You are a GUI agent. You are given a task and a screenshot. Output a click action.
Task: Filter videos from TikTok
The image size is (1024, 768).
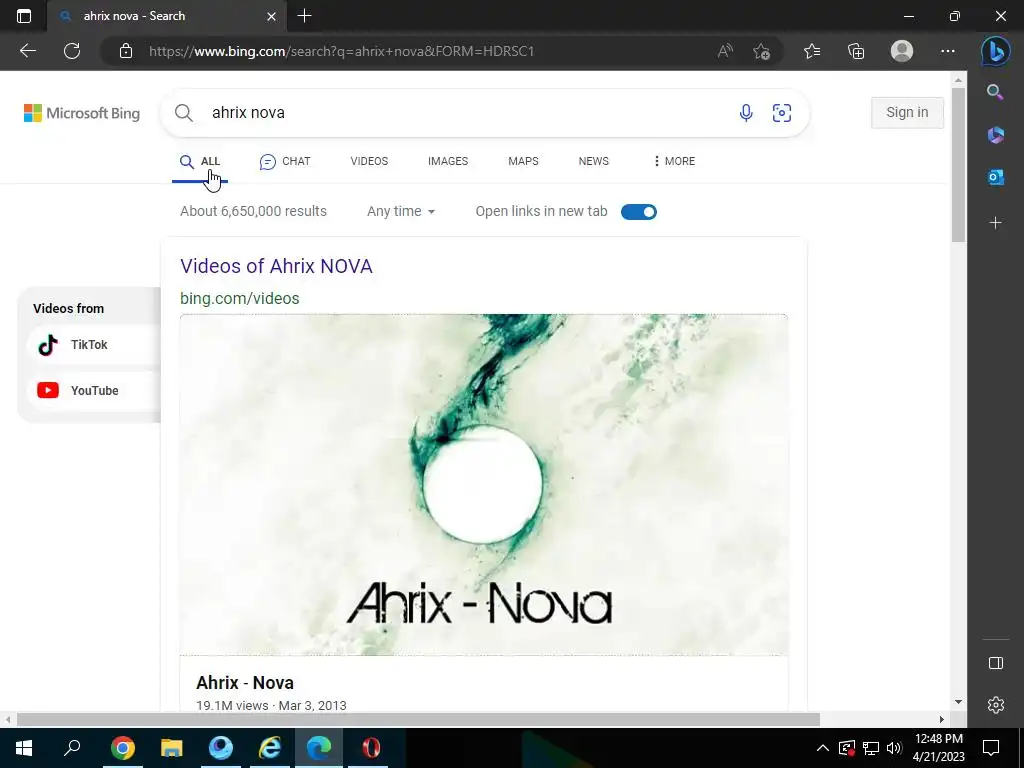(93, 345)
